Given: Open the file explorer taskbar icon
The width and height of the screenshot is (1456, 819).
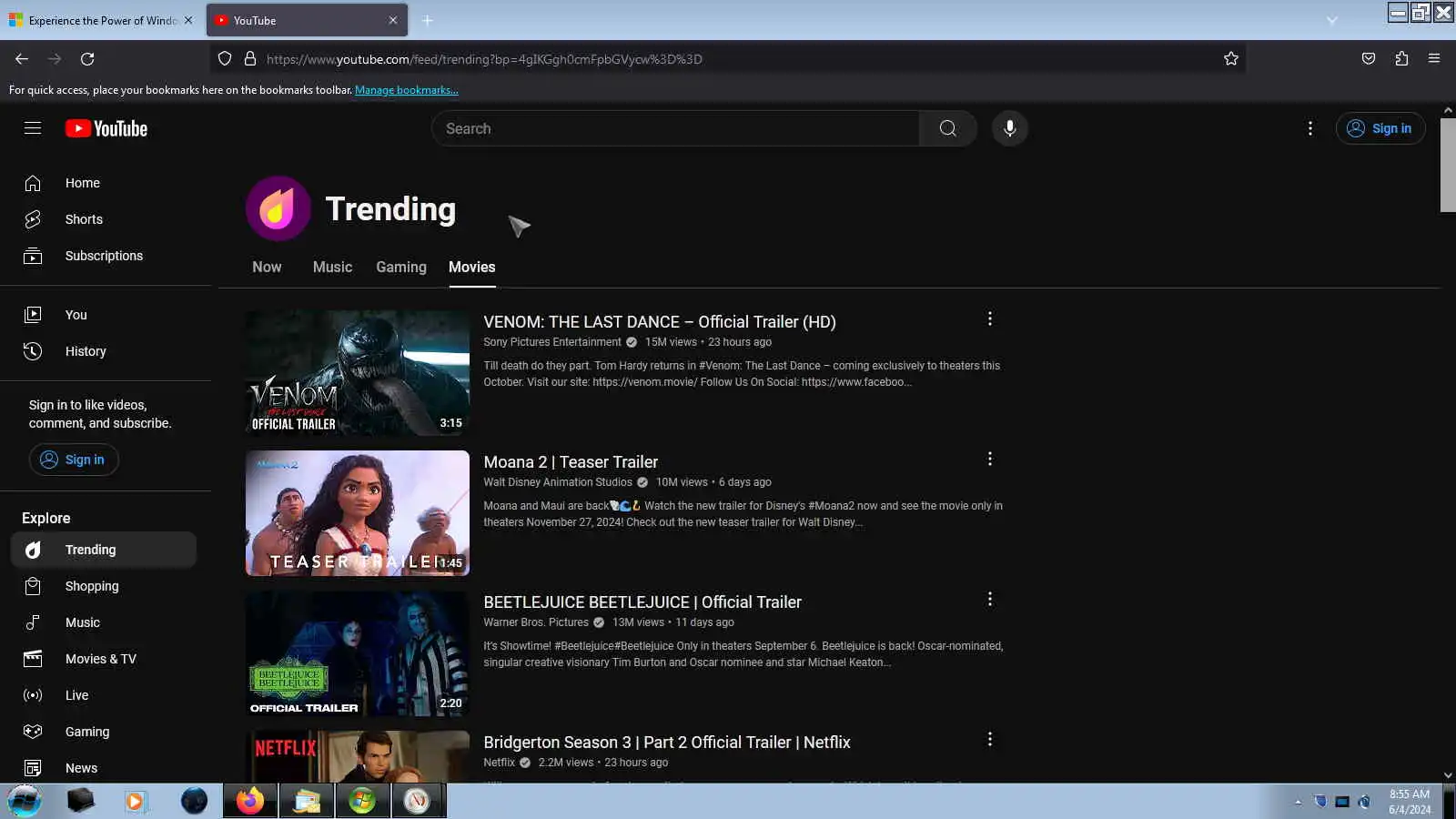Looking at the screenshot, I should coord(307,801).
